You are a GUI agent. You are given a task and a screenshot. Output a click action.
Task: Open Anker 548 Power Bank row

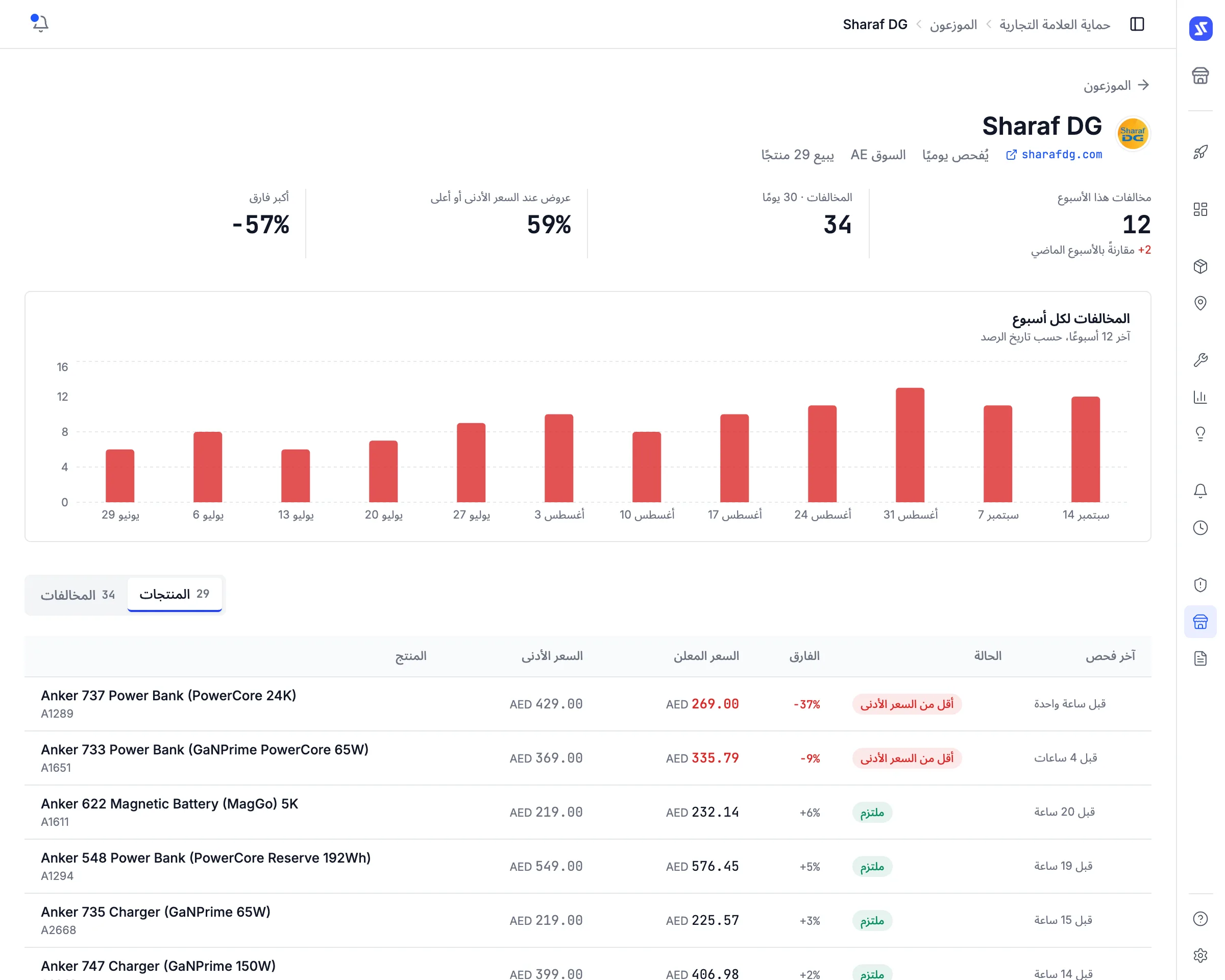click(x=587, y=866)
